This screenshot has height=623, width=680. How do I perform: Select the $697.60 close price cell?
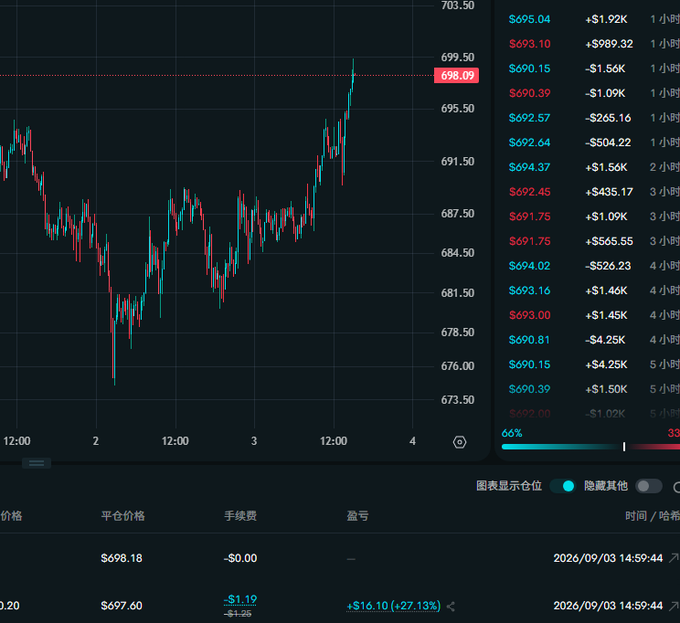(121, 606)
